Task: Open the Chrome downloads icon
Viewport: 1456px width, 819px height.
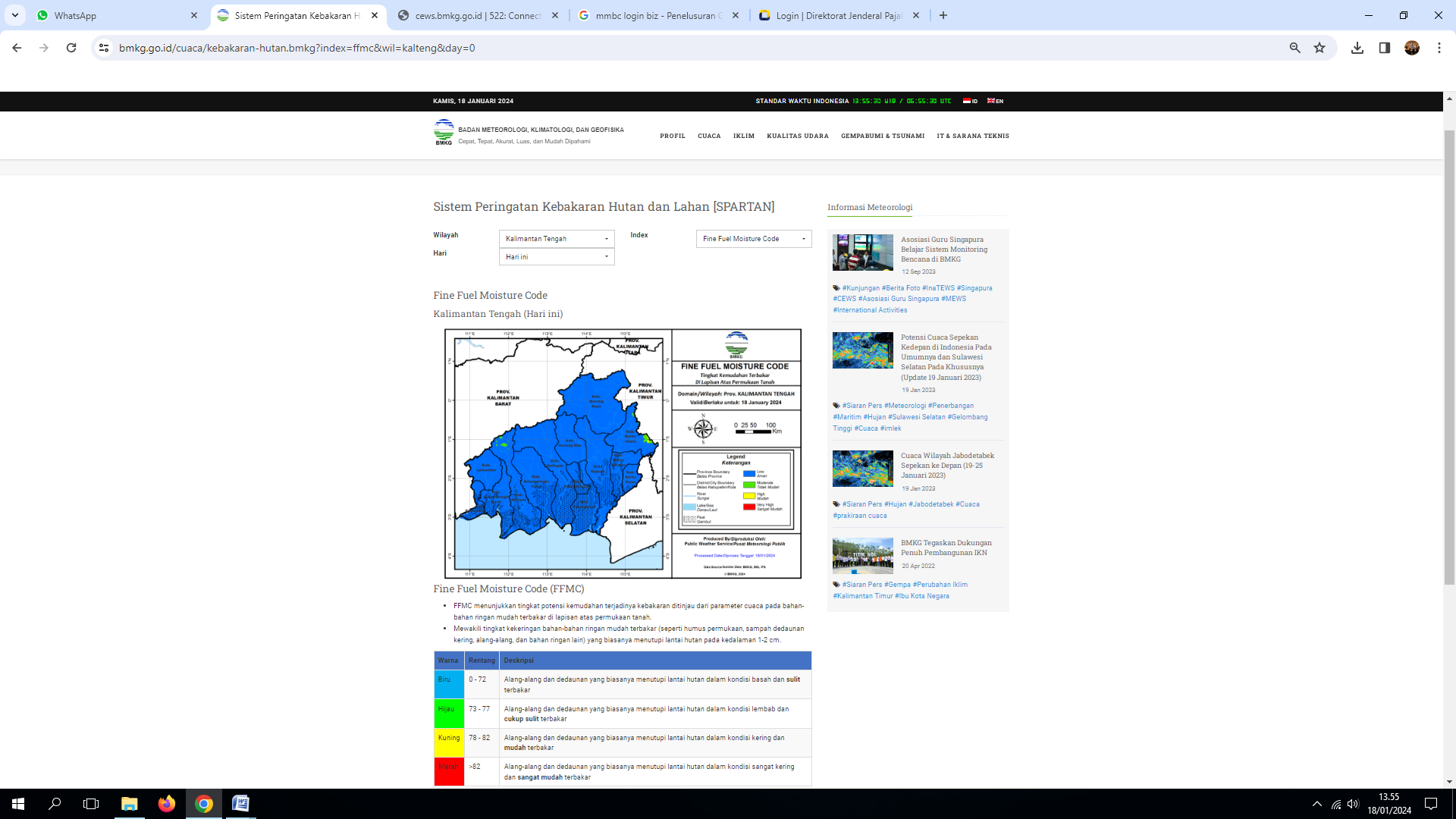Action: [1357, 48]
